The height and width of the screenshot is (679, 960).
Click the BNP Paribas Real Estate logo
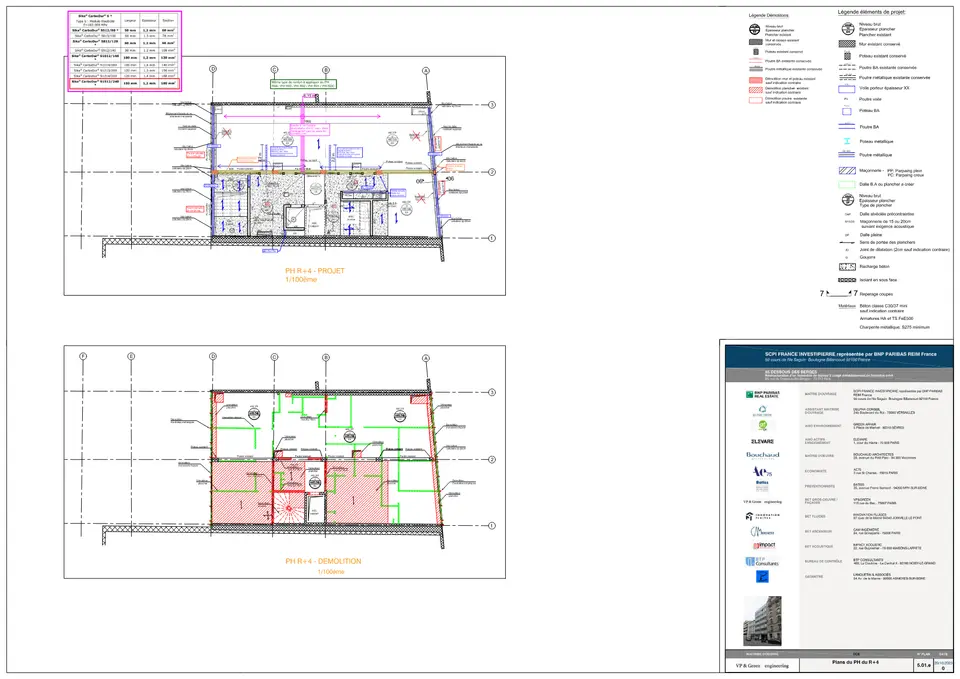[762, 394]
